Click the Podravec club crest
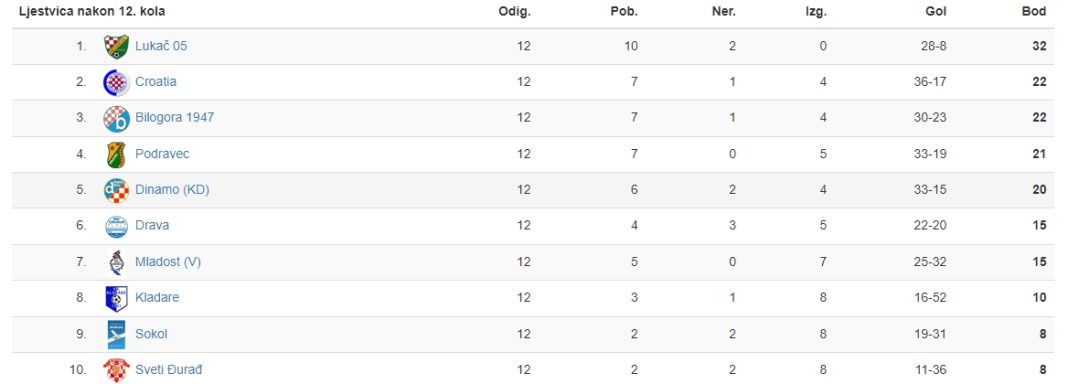This screenshot has width=1068, height=384. [116, 155]
